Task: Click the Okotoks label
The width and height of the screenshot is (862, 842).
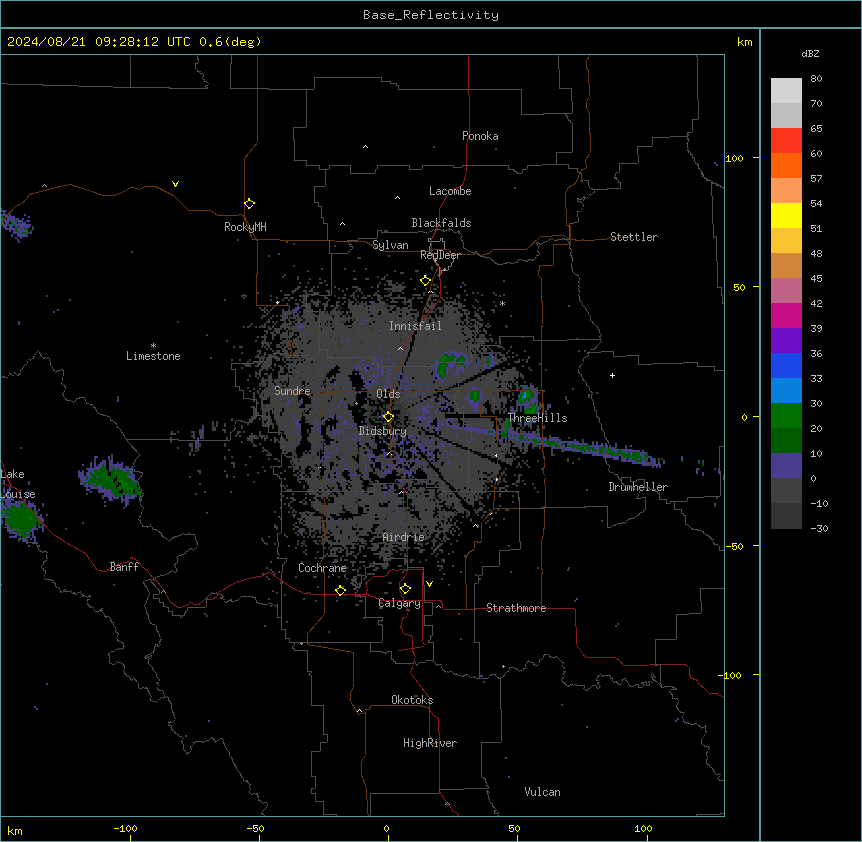Action: (x=412, y=700)
